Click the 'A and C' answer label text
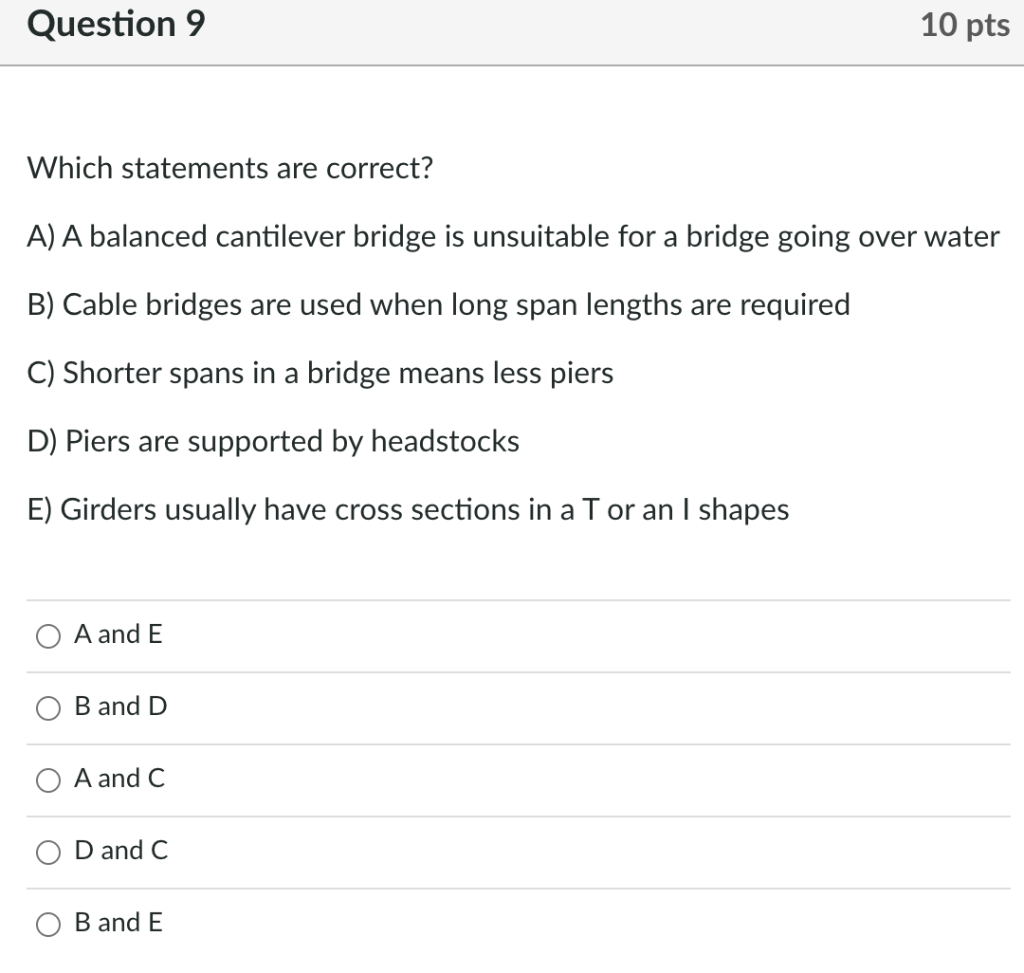This screenshot has height=973, width=1024. (120, 778)
